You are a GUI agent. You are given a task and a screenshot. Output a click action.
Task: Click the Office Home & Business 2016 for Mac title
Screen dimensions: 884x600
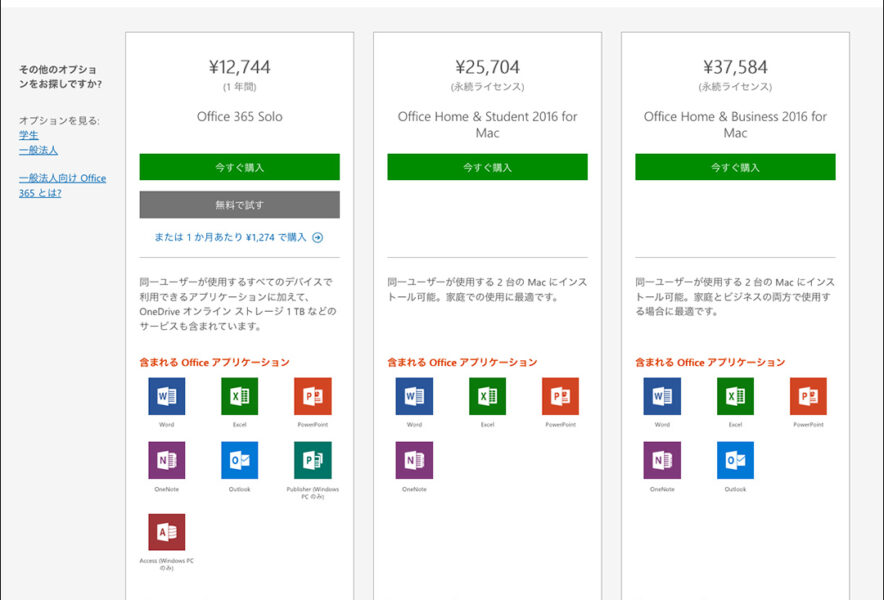tap(735, 125)
